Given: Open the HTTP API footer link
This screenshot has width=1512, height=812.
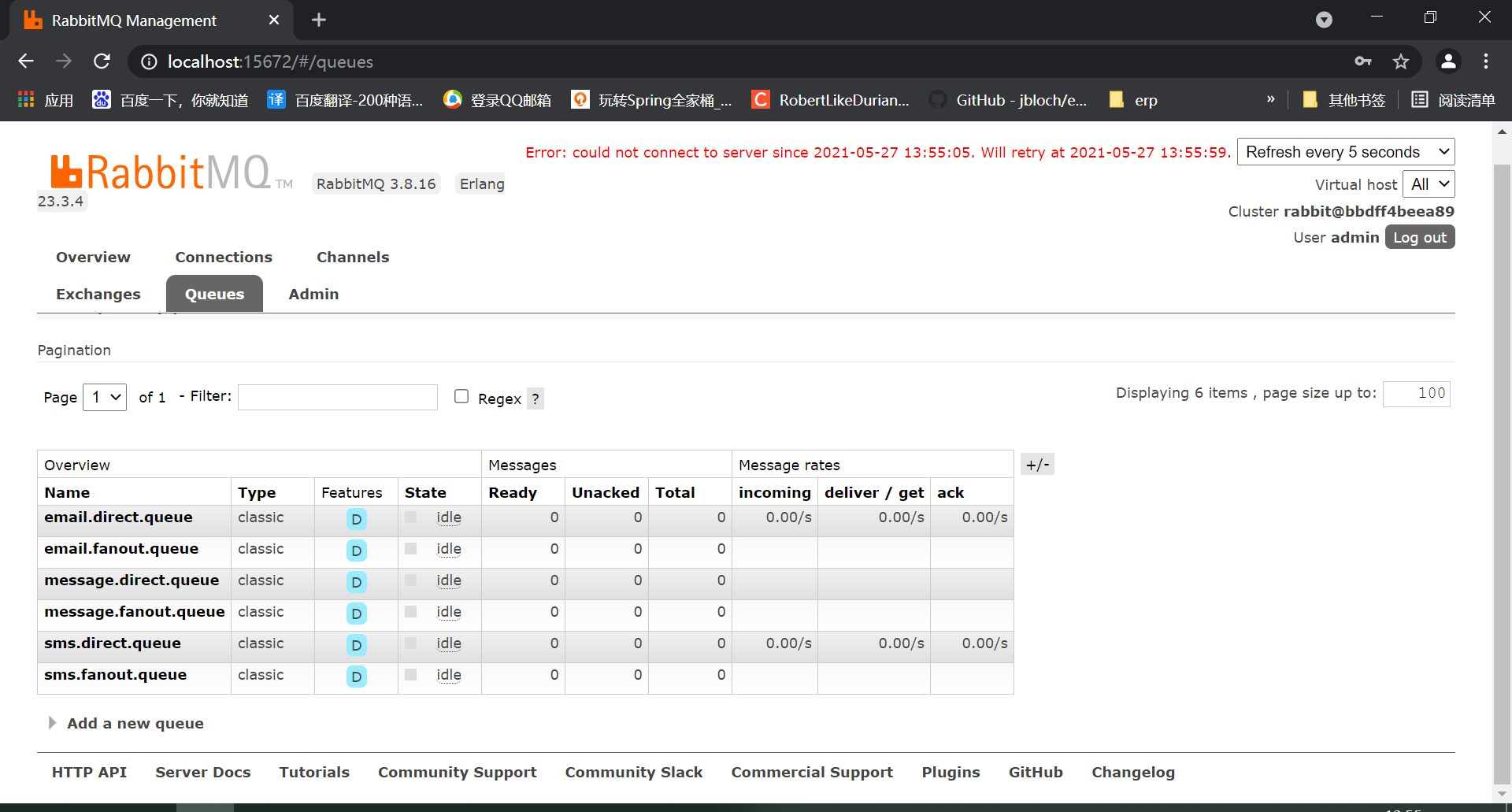Looking at the screenshot, I should point(89,773).
